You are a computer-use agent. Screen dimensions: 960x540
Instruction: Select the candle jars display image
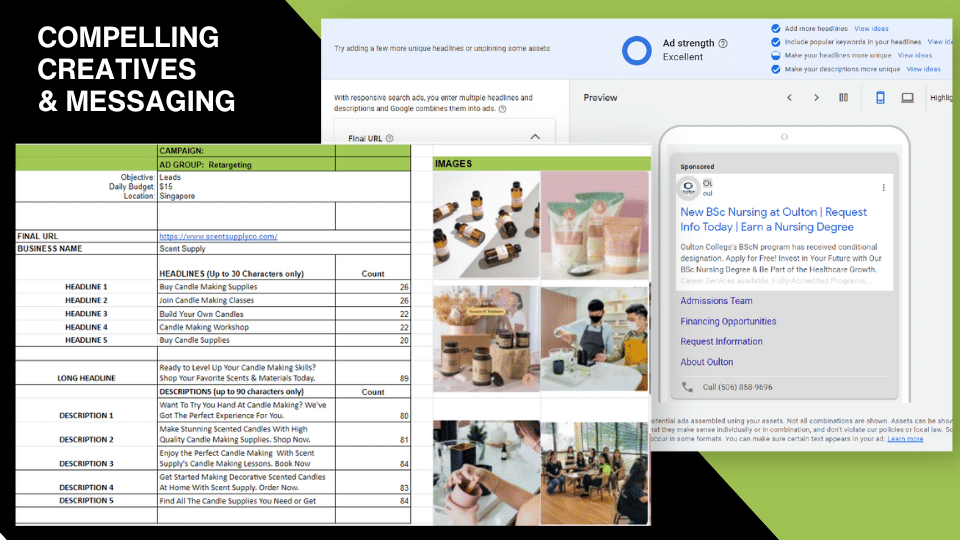click(x=487, y=339)
